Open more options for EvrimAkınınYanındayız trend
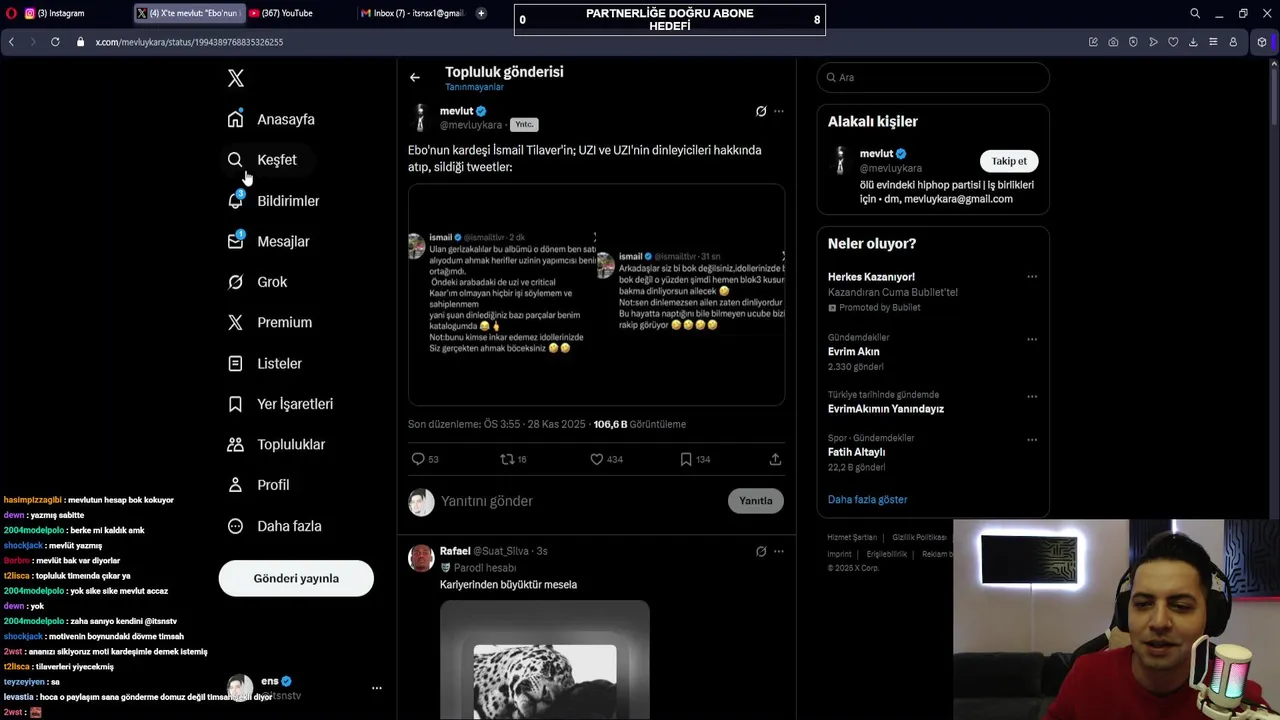The height and width of the screenshot is (720, 1280). tap(1032, 396)
